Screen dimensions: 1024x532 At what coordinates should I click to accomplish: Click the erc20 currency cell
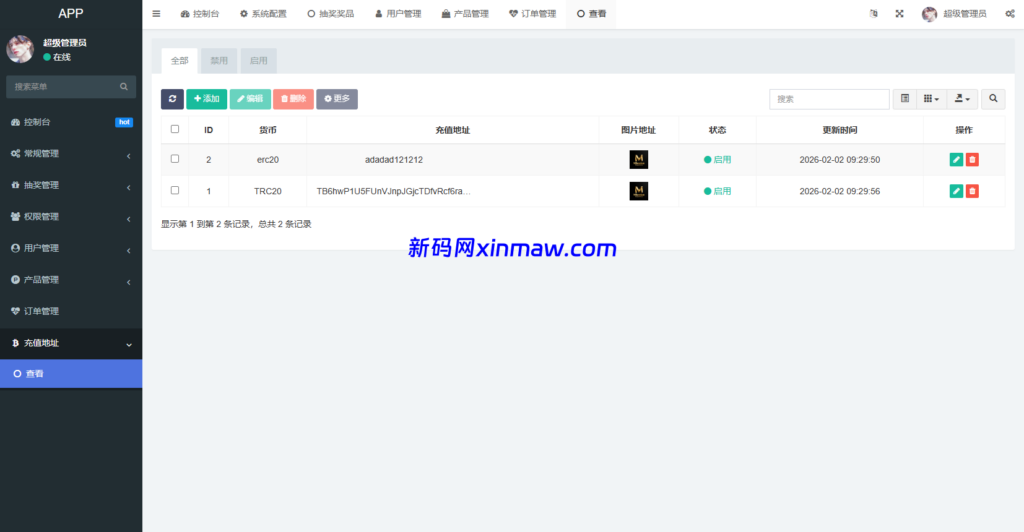coord(268,159)
